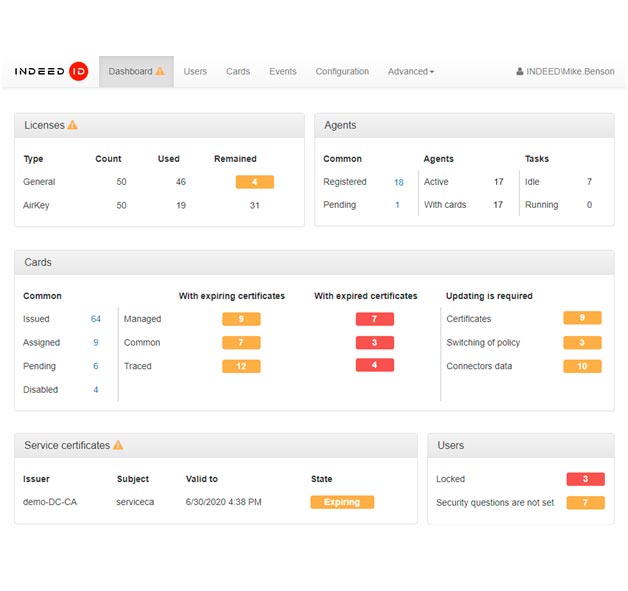This screenshot has height=591, width=628.
Task: Click General license remained badge 4
Action: tap(255, 182)
